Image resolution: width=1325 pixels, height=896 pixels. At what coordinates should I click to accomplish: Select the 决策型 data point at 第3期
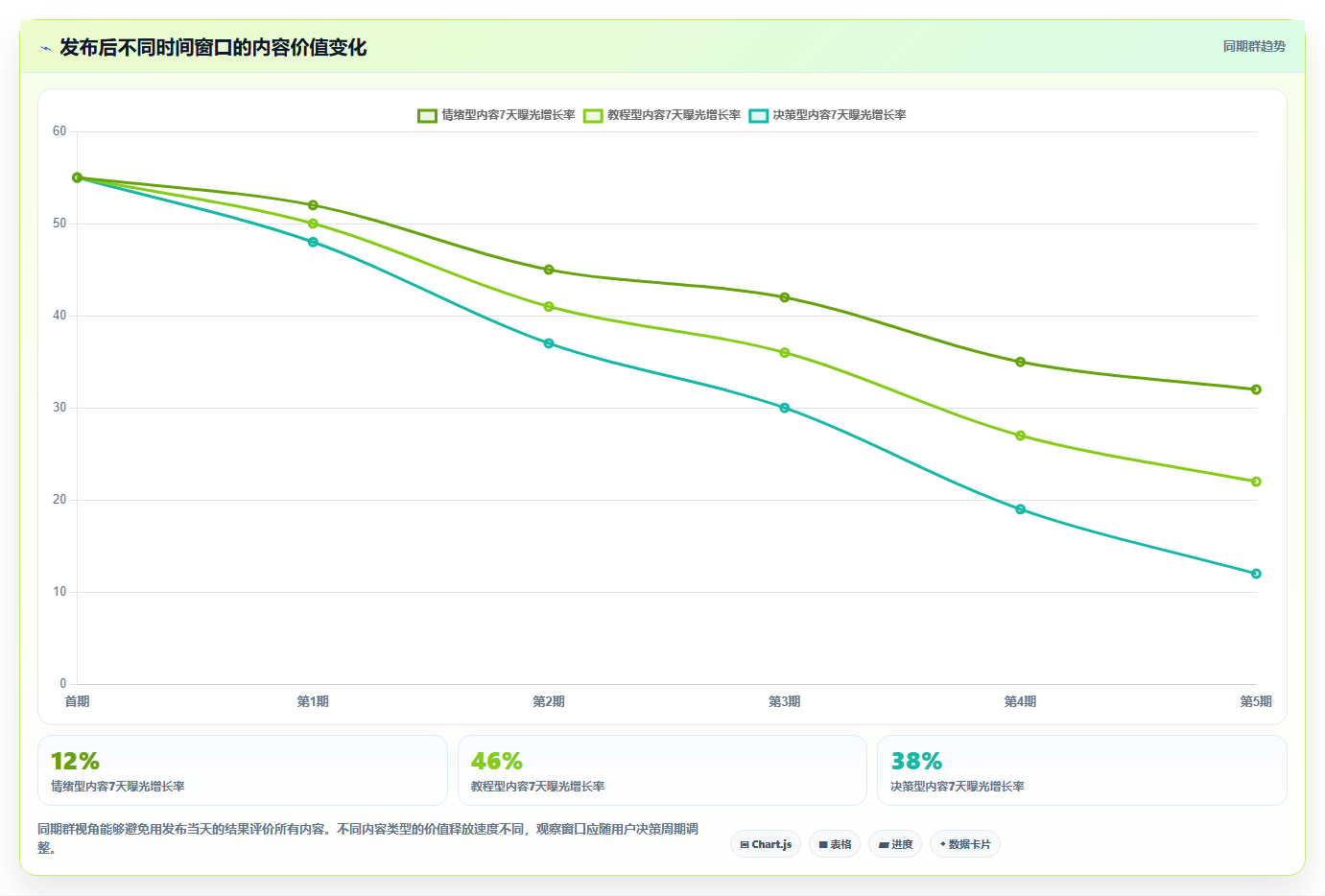click(785, 408)
